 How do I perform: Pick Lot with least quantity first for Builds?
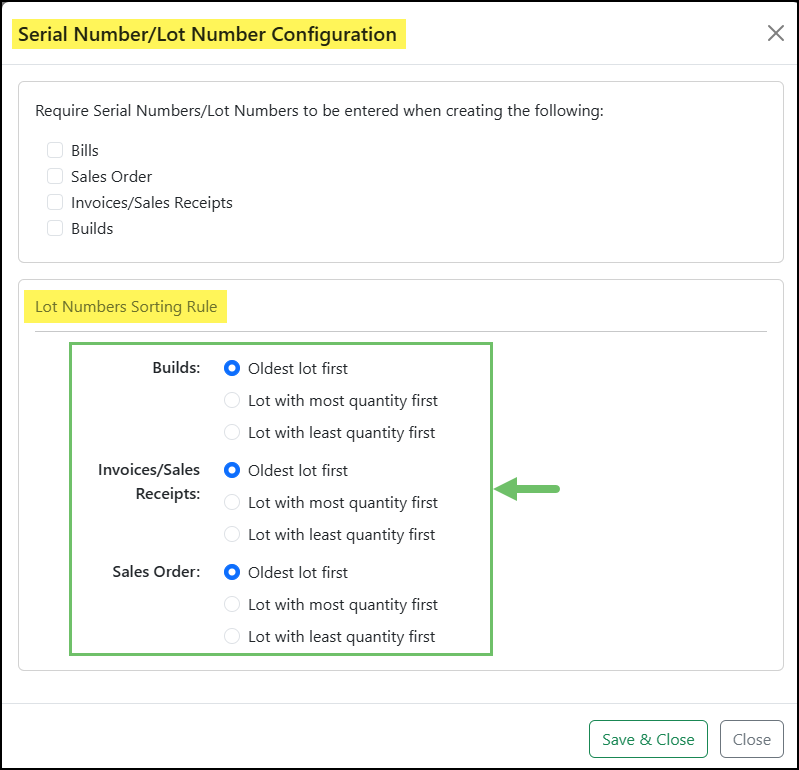232,433
